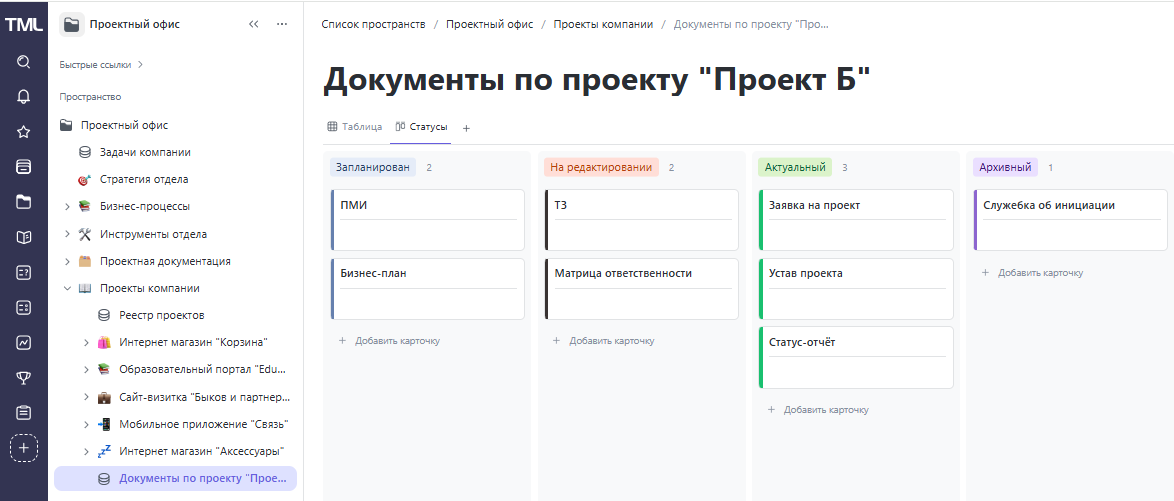
Task: Open the clipboard icon in left rail
Action: [23, 413]
